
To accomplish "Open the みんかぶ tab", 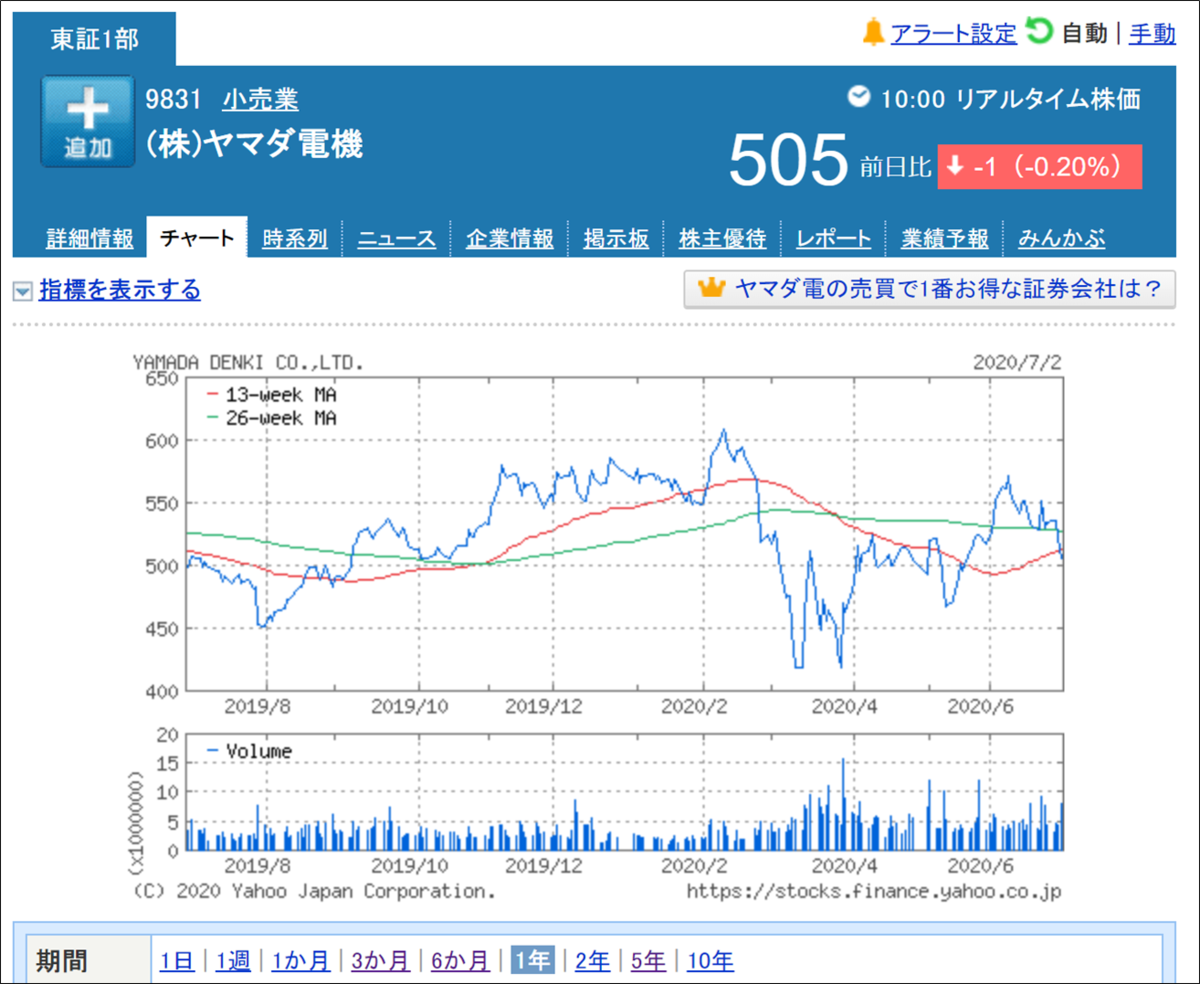I will pyautogui.click(x=1061, y=239).
